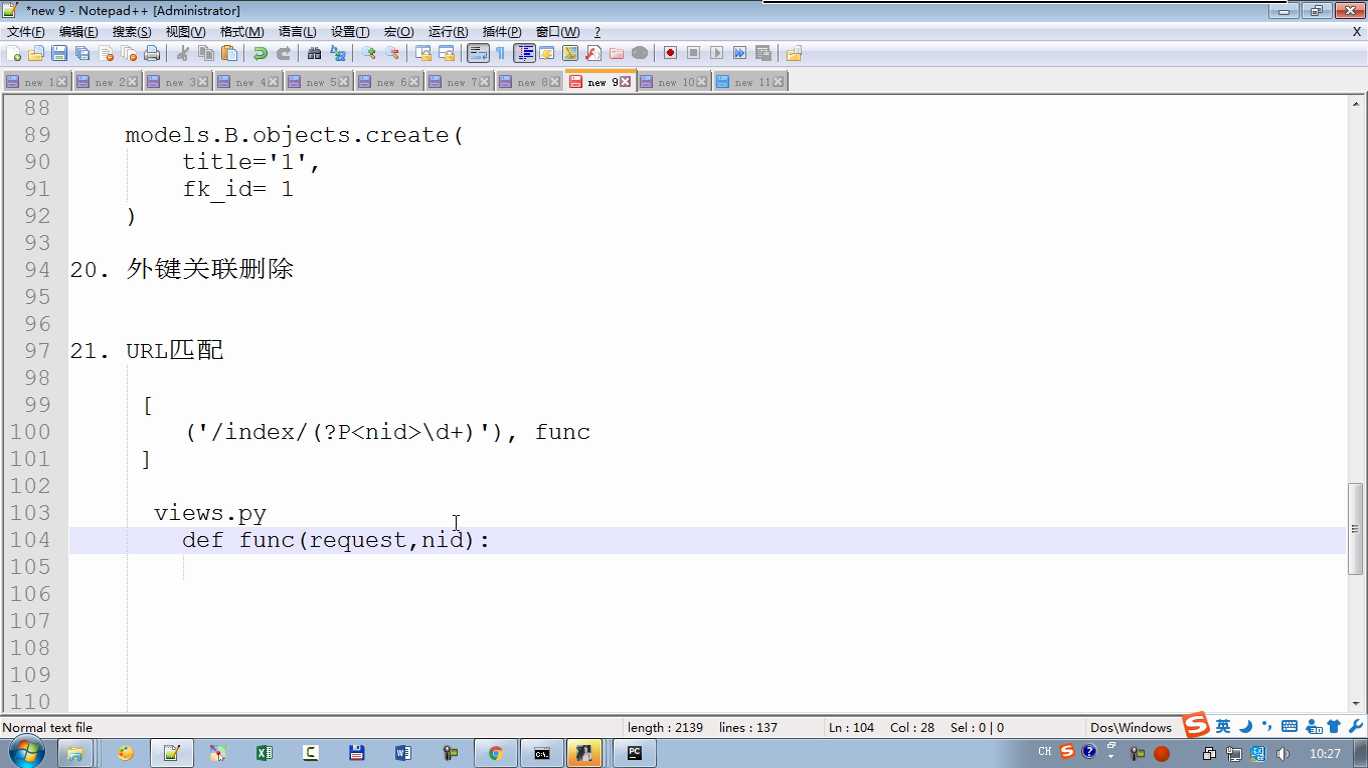Open the 运行(R) menu
This screenshot has height=768, width=1368.
448,32
